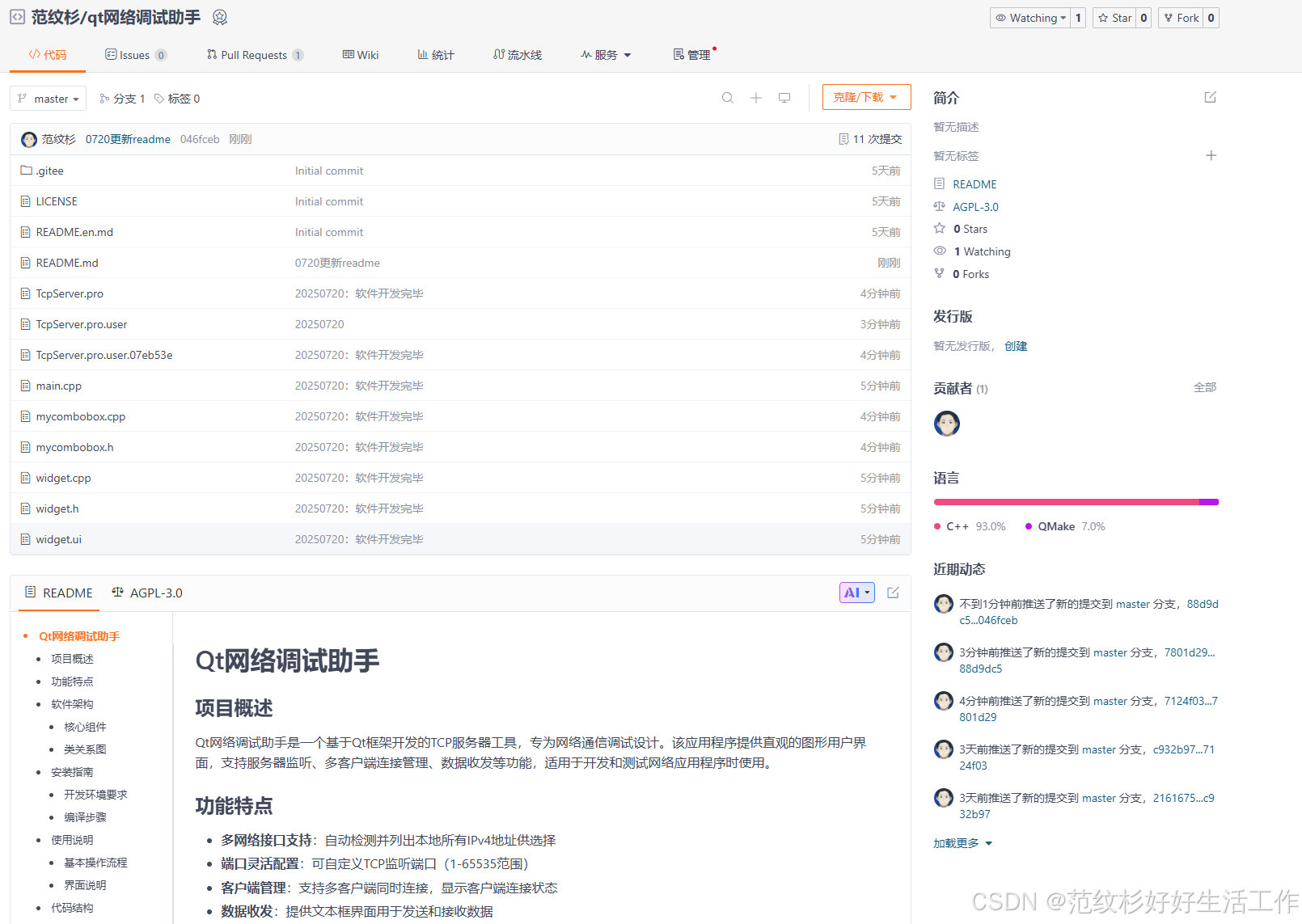The width and height of the screenshot is (1302, 924).
Task: Click 创建 to create a release
Action: [x=1016, y=346]
